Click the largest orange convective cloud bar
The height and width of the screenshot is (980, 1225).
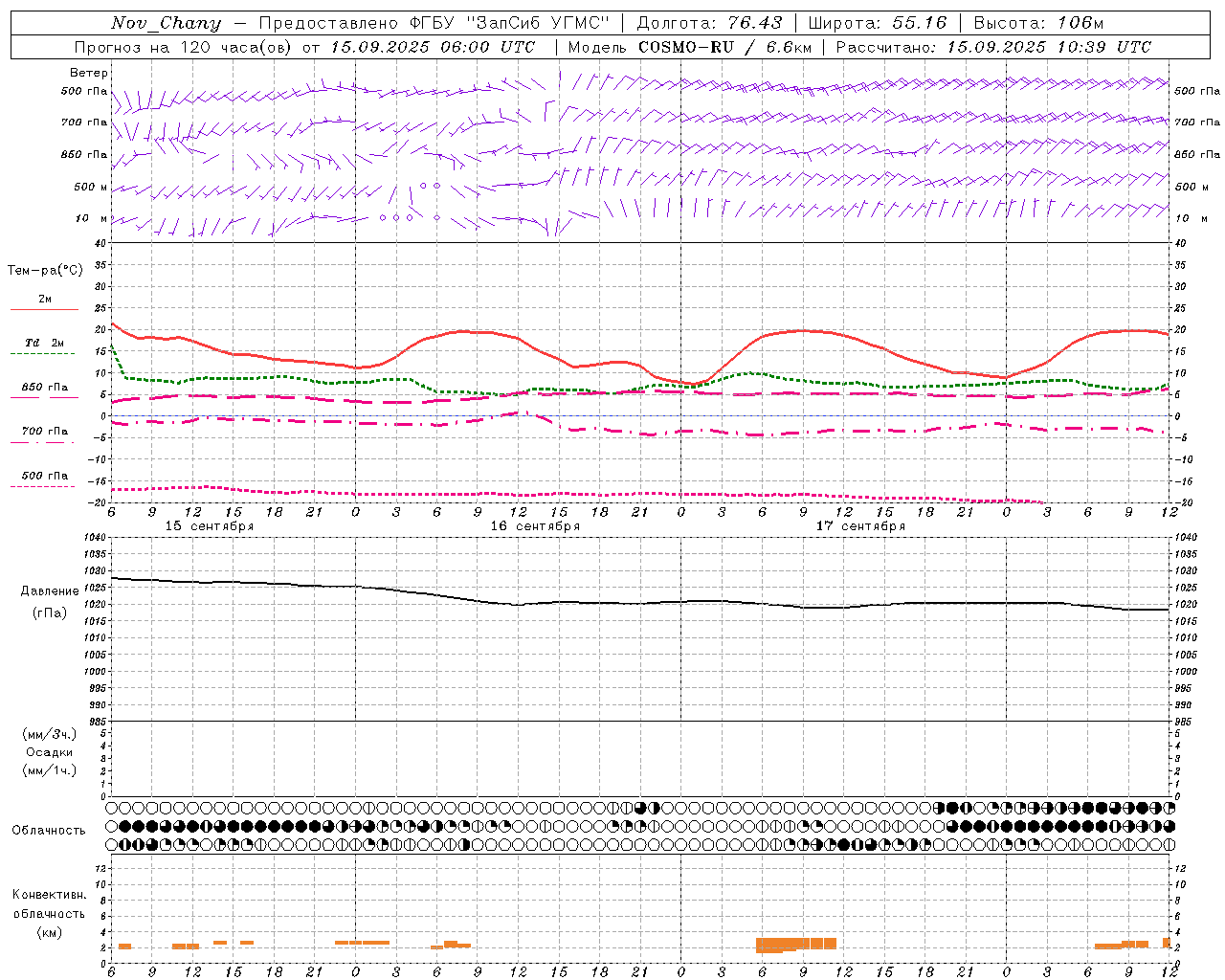click(x=795, y=945)
